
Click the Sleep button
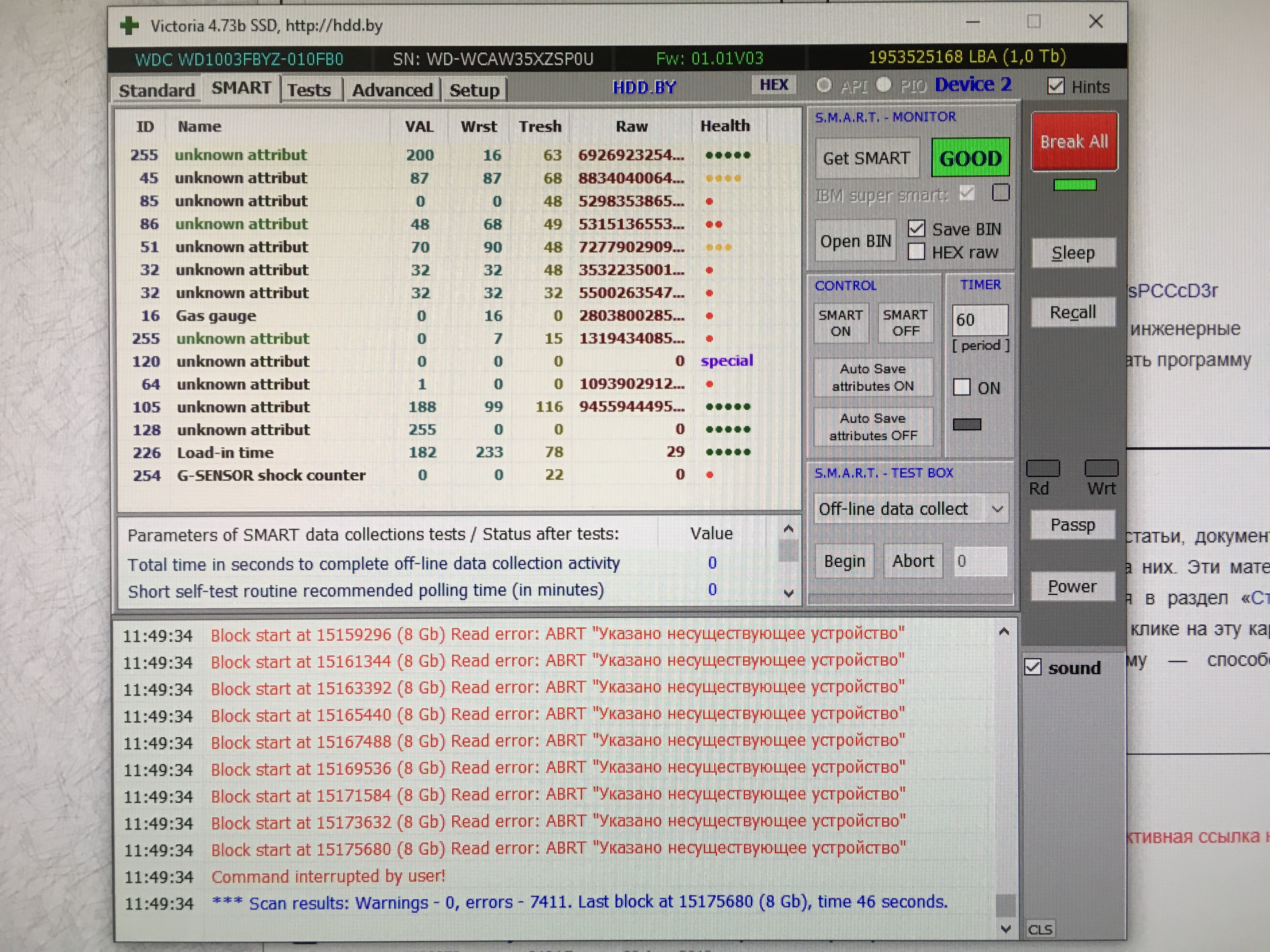[1073, 252]
